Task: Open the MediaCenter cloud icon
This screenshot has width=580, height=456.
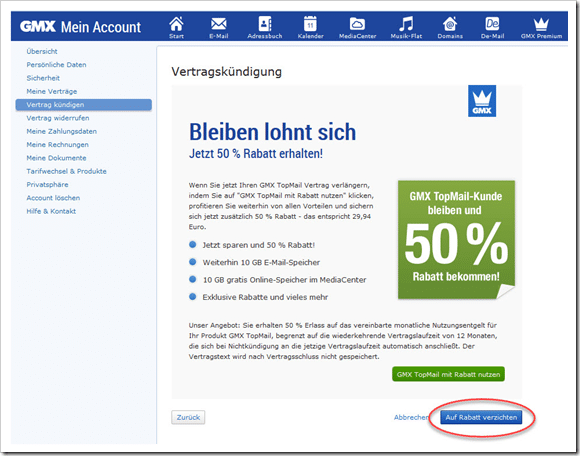Action: click(357, 28)
